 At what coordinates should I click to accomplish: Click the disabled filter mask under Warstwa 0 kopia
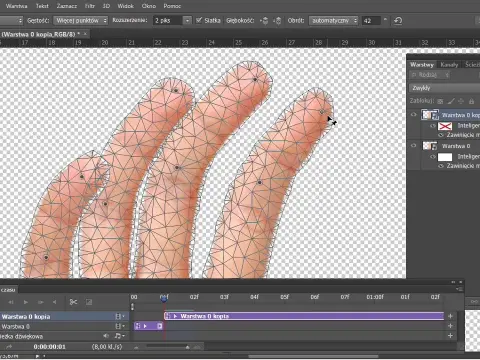pyautogui.click(x=445, y=126)
